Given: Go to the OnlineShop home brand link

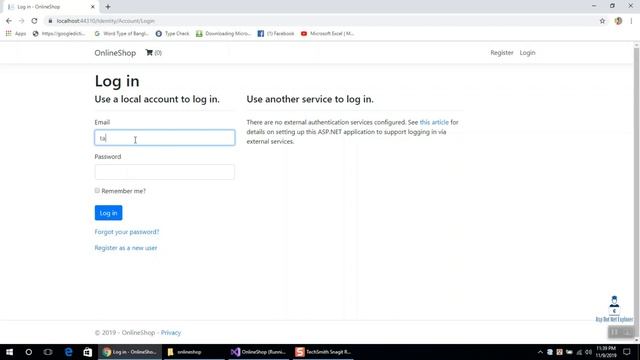Looking at the screenshot, I should pyautogui.click(x=115, y=53).
